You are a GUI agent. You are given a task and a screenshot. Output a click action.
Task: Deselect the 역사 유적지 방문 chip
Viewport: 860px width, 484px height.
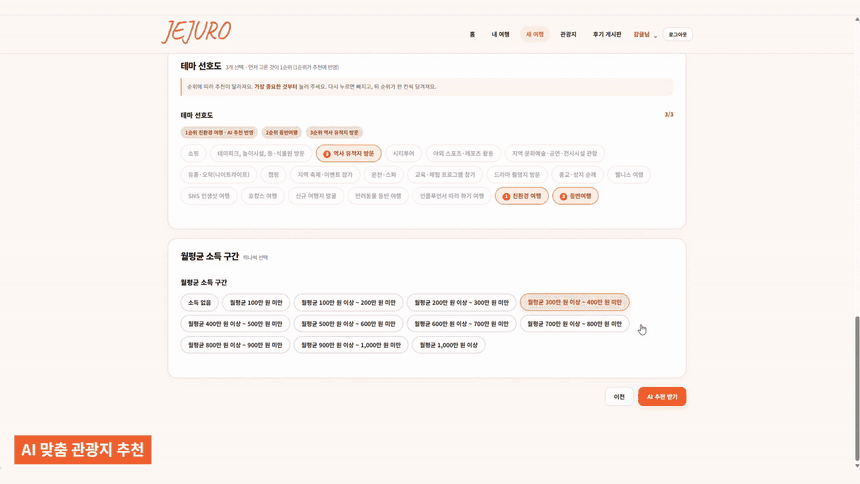(348, 154)
